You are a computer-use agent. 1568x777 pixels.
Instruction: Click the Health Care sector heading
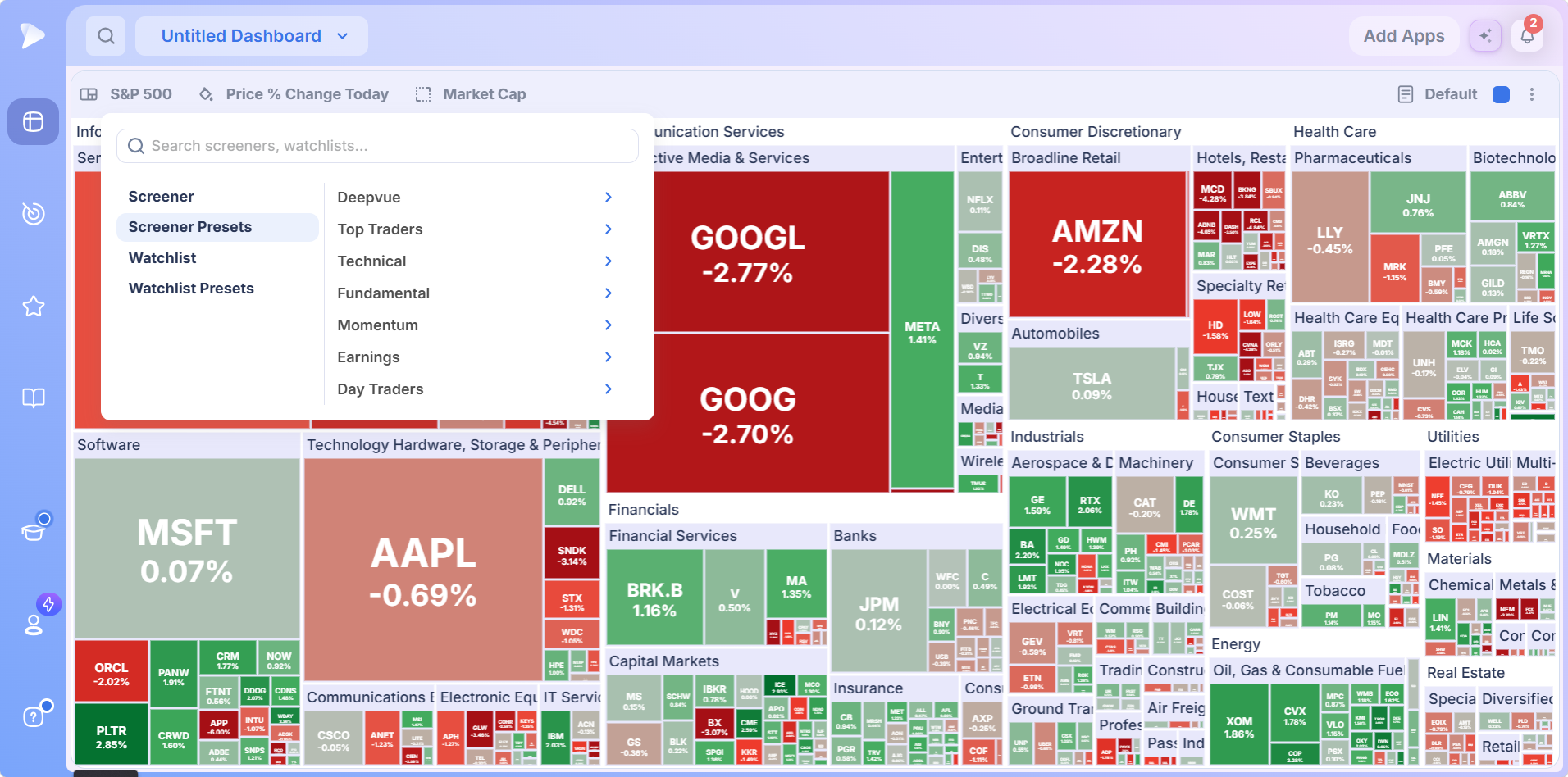pyautogui.click(x=1334, y=132)
